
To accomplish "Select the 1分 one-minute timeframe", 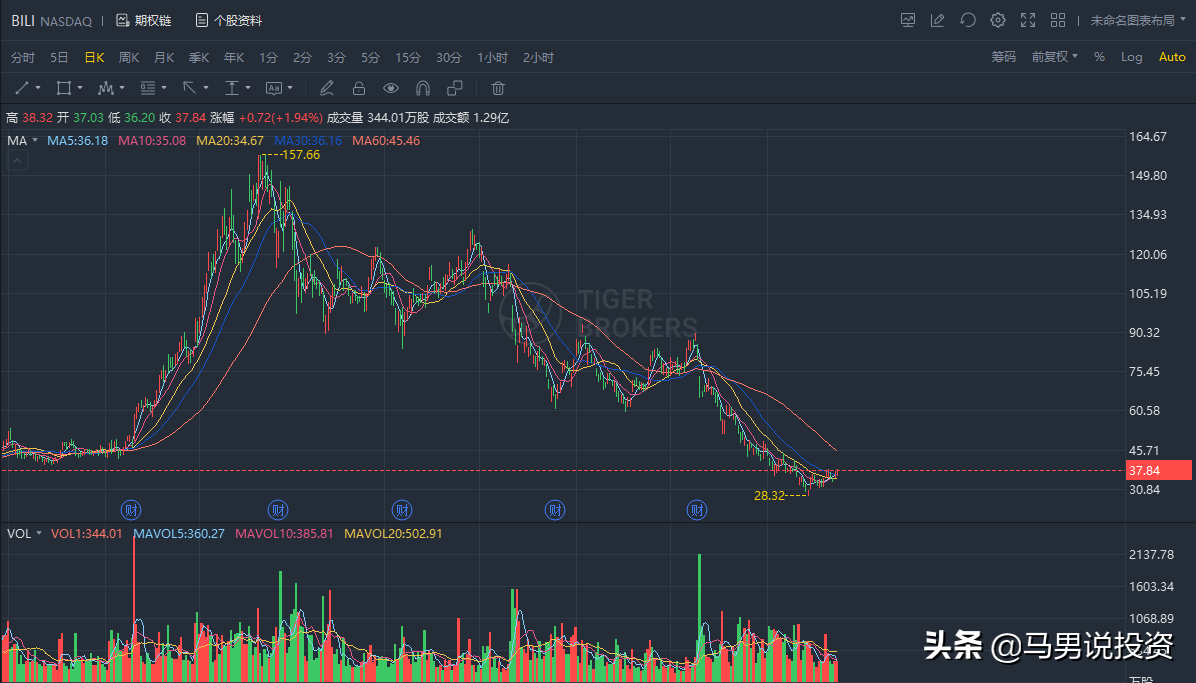I will (268, 58).
